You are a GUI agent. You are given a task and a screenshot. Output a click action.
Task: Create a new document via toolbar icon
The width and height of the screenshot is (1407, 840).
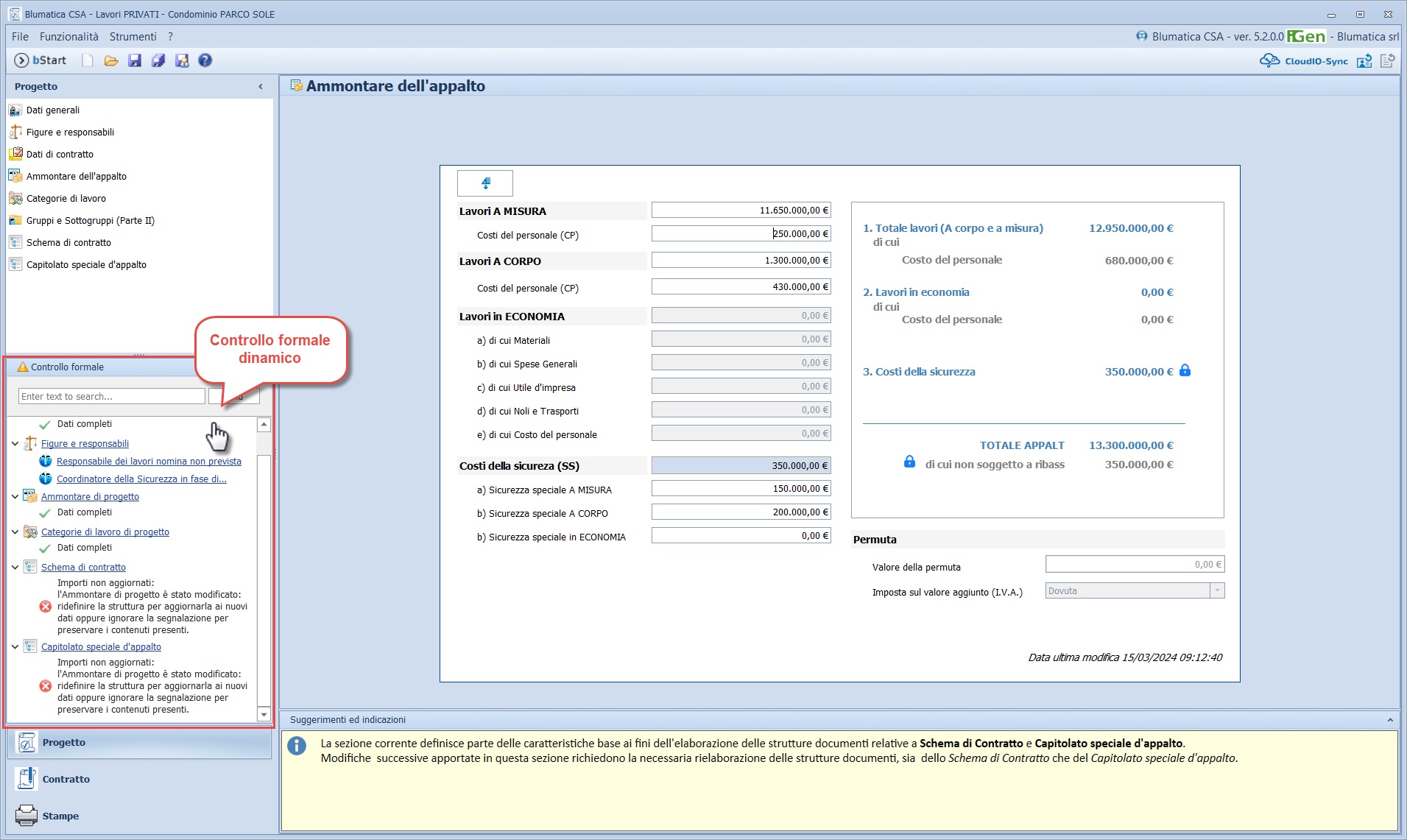click(88, 60)
